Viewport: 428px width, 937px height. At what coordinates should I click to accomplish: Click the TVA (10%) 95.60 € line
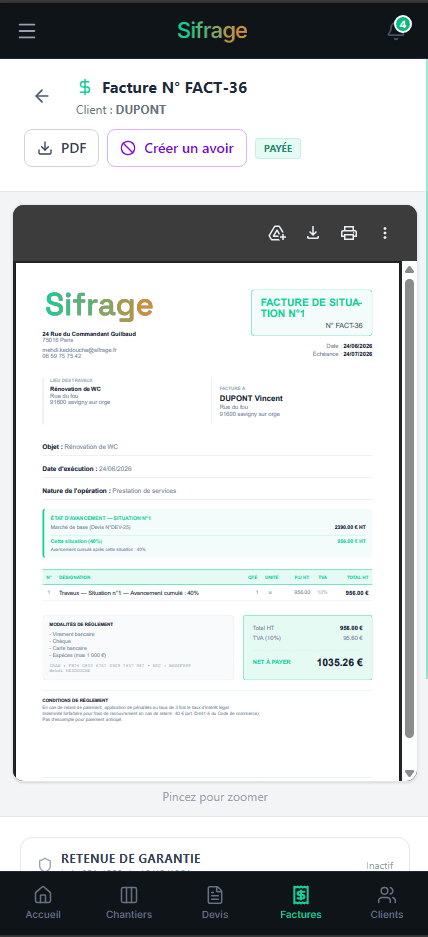pyautogui.click(x=307, y=638)
